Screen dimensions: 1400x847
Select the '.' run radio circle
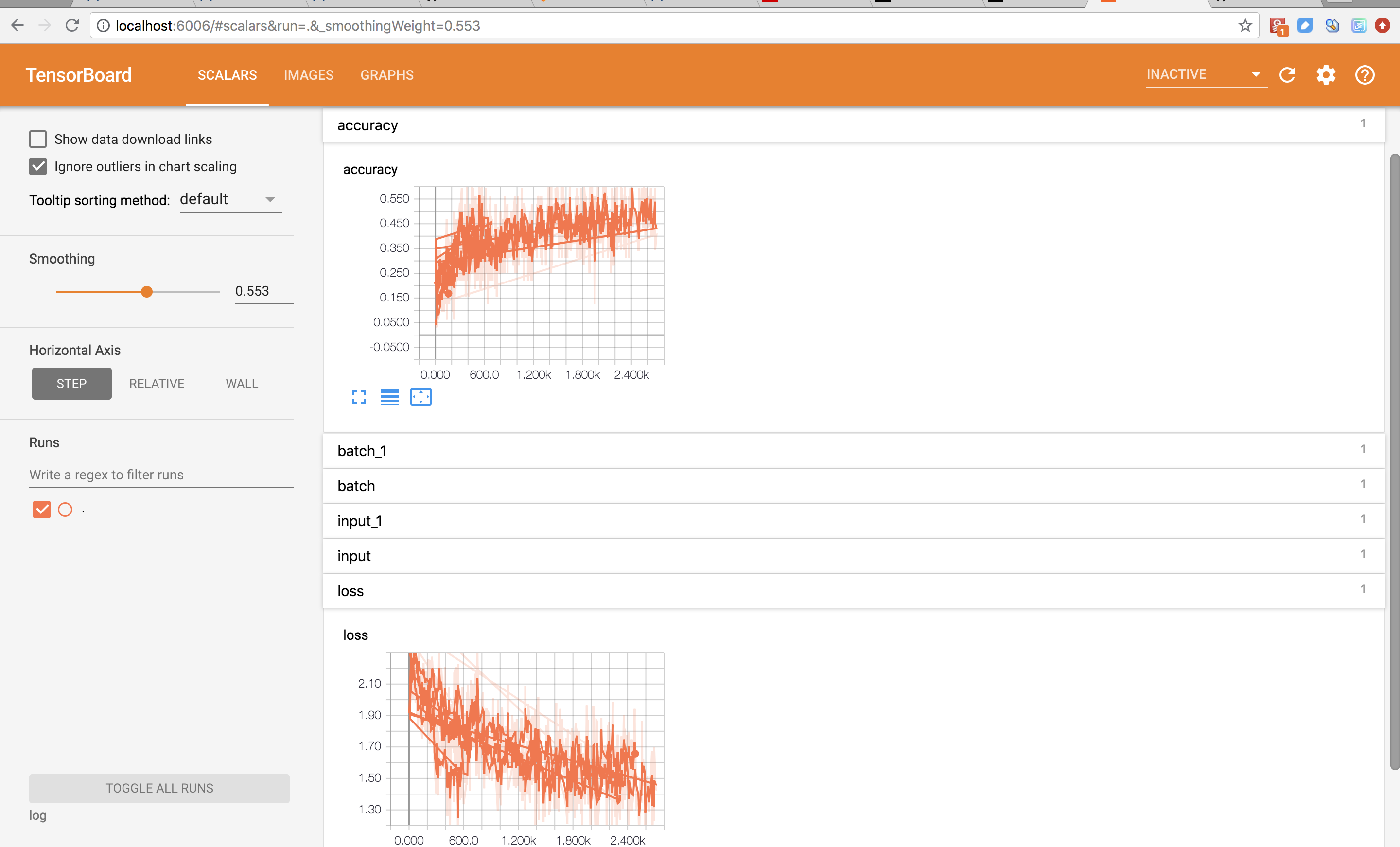point(65,510)
